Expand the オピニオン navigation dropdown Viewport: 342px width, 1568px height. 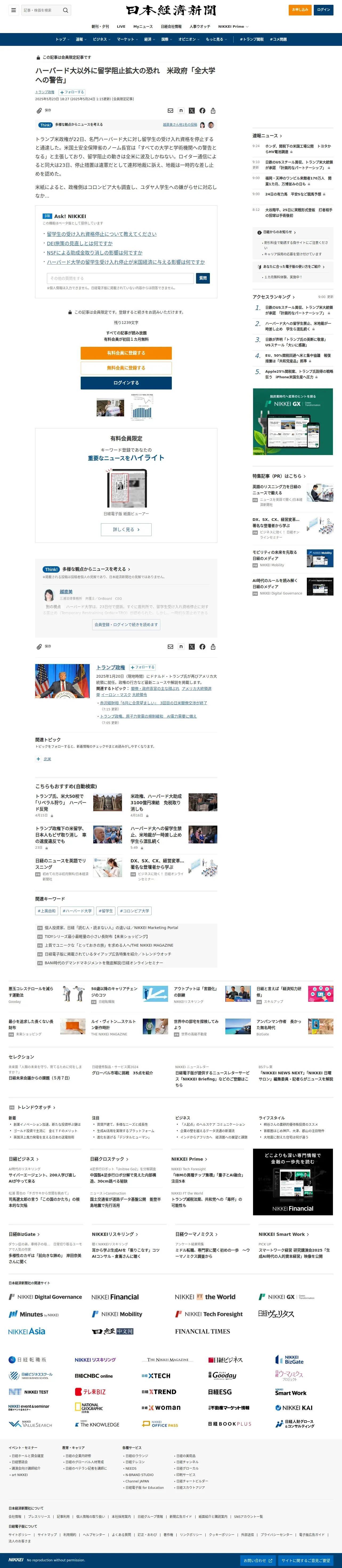(x=189, y=39)
